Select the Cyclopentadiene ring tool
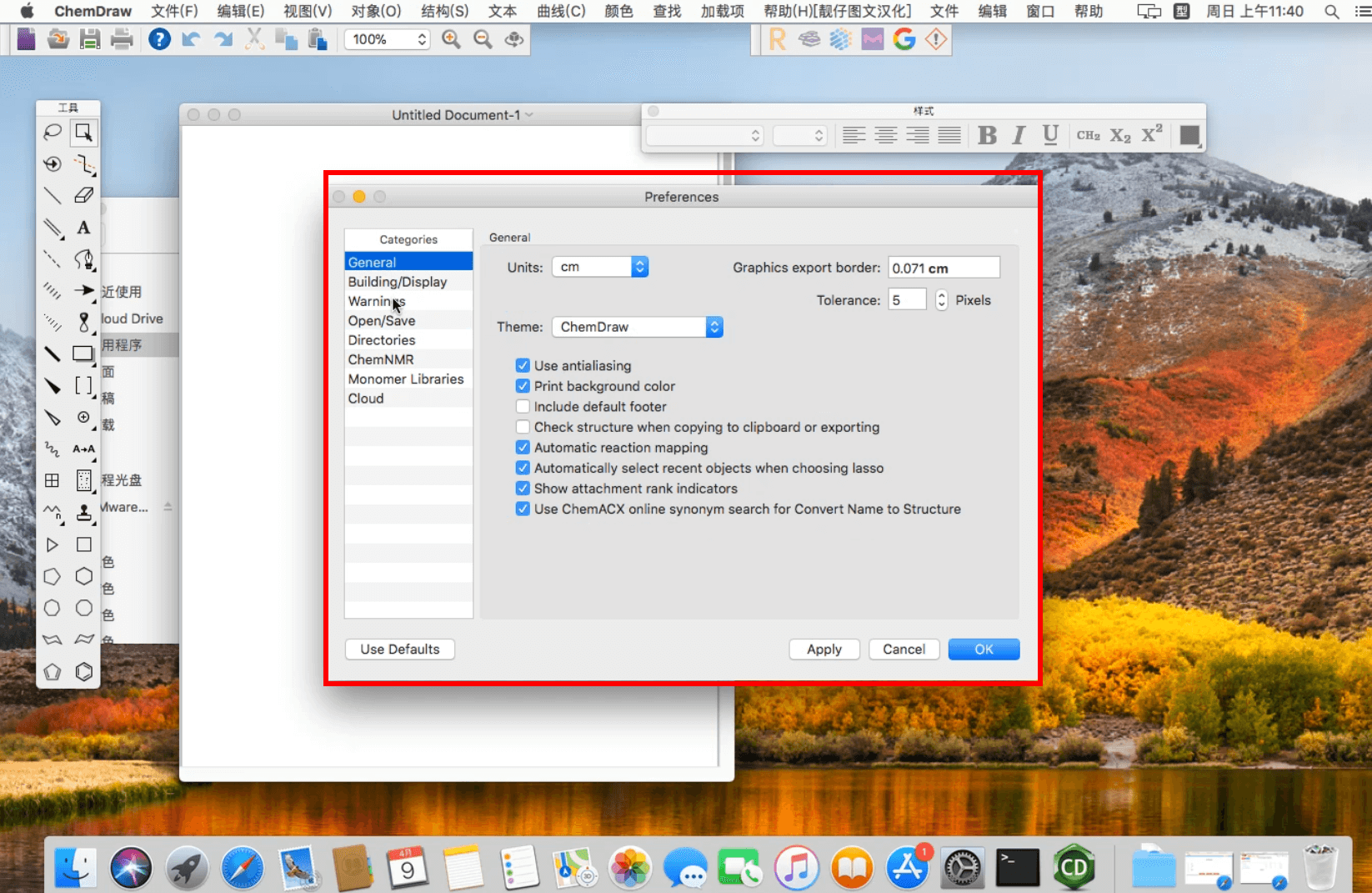 [53, 671]
